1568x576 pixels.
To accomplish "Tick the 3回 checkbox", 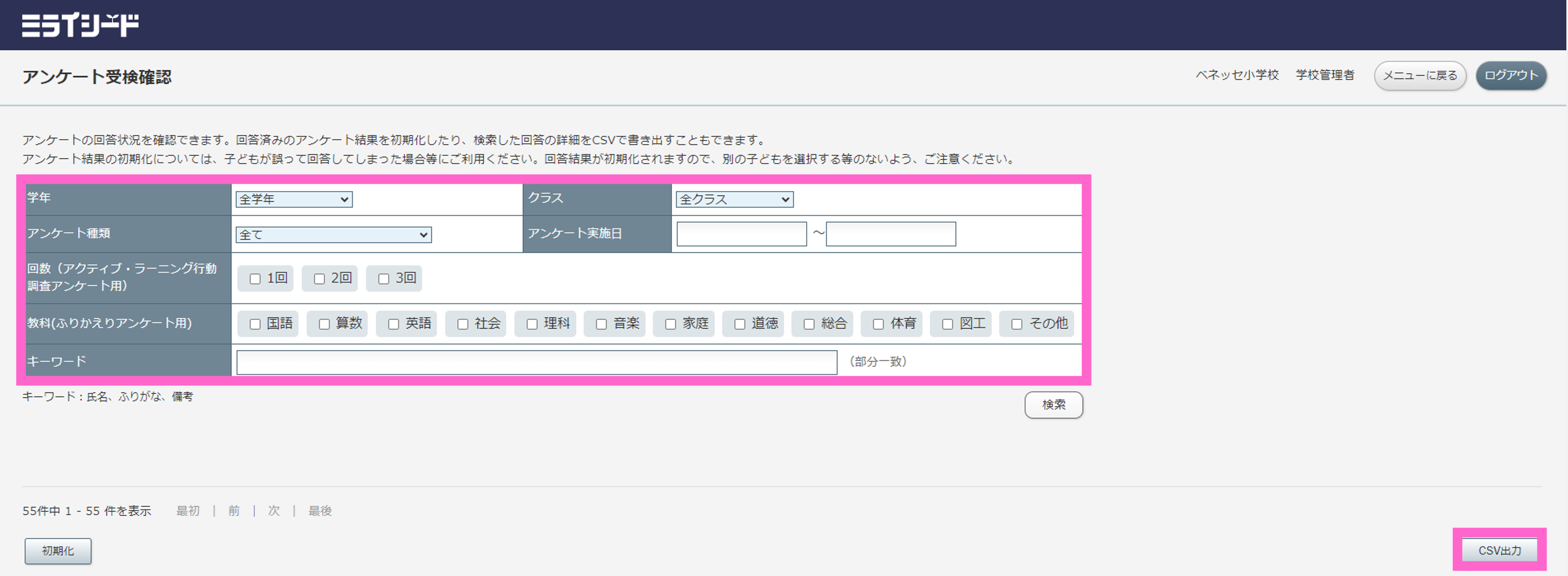I will (x=383, y=279).
